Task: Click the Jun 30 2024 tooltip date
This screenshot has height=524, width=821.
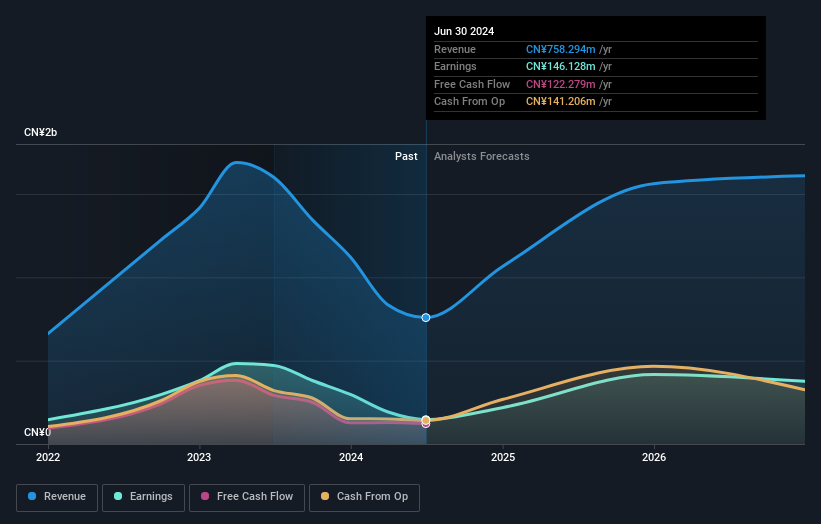Action: click(464, 31)
